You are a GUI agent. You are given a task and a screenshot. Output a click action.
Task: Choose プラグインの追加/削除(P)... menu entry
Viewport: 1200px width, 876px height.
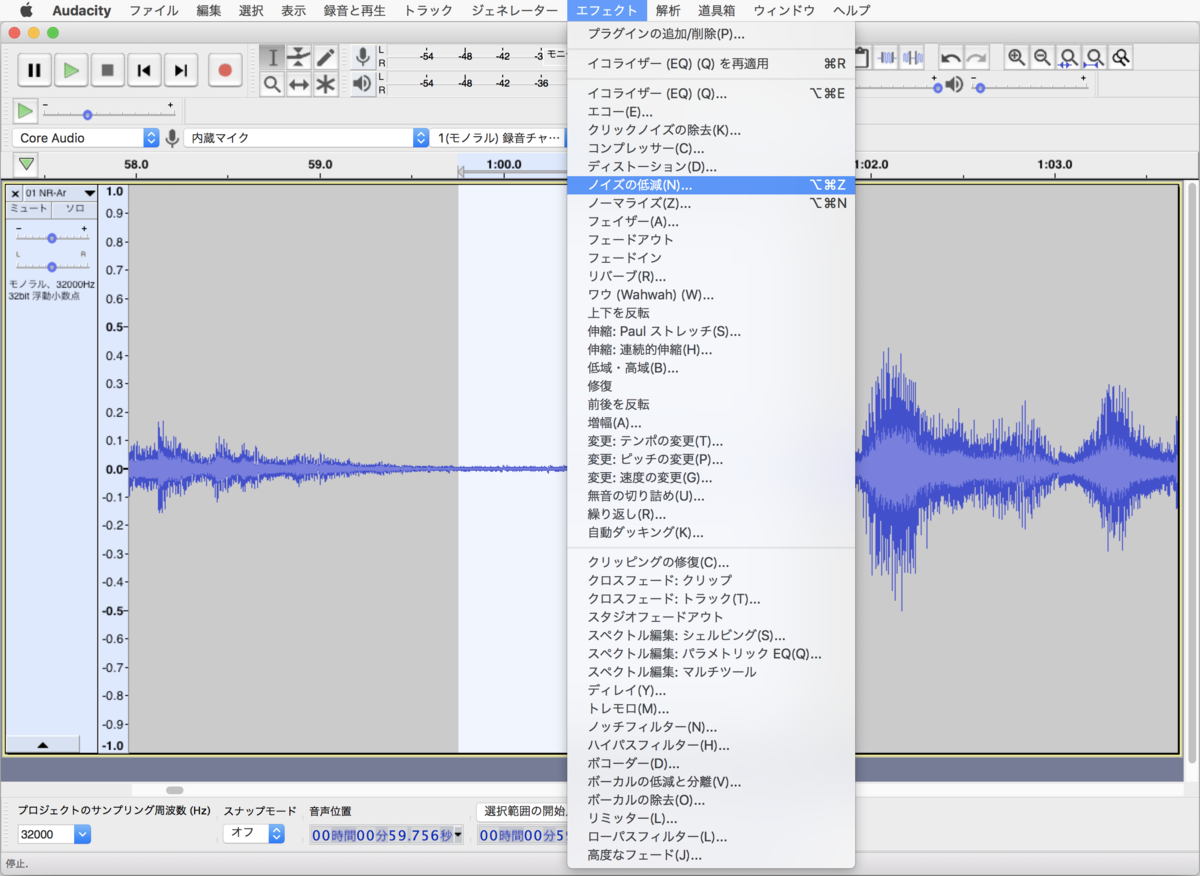click(x=711, y=34)
